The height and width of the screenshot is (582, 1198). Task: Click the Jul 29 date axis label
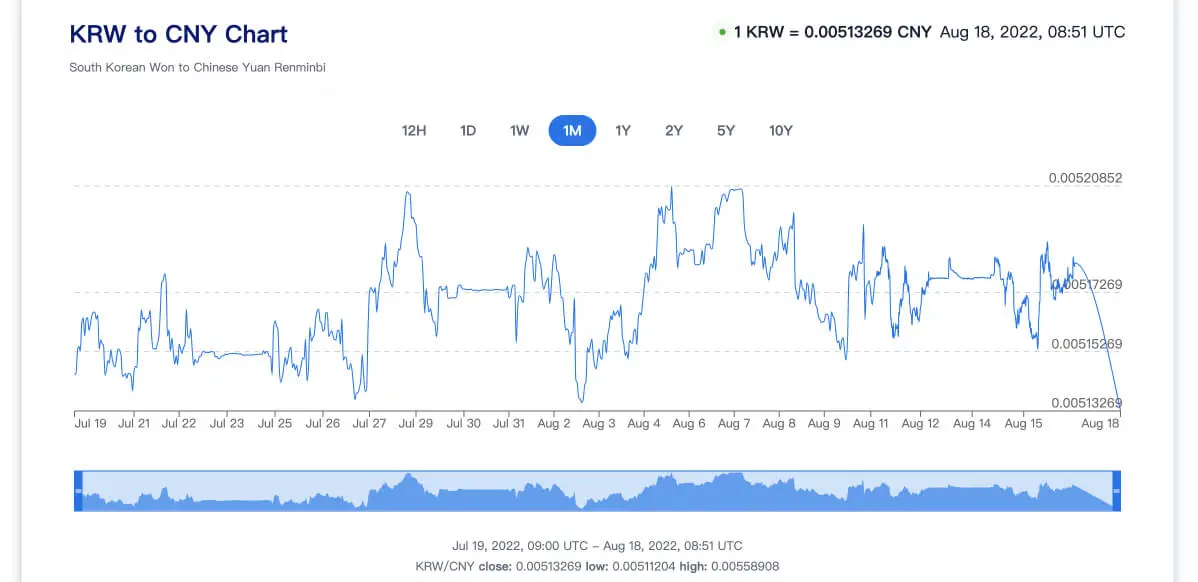tap(415, 423)
